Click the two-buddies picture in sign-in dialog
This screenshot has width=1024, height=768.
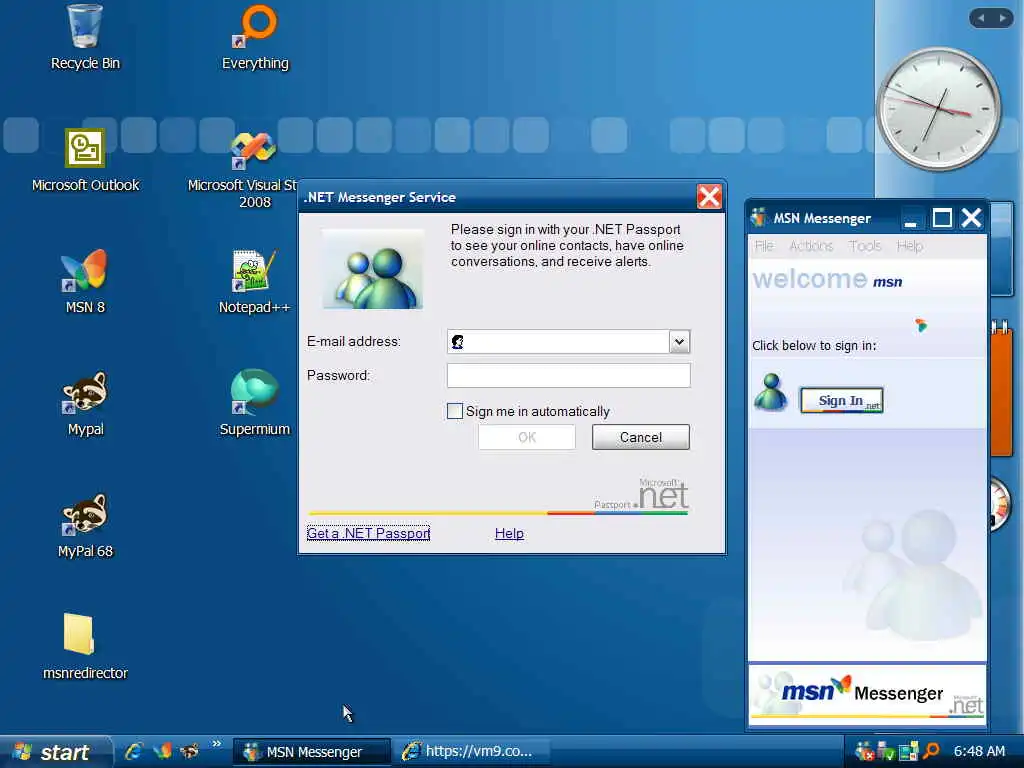tap(373, 269)
